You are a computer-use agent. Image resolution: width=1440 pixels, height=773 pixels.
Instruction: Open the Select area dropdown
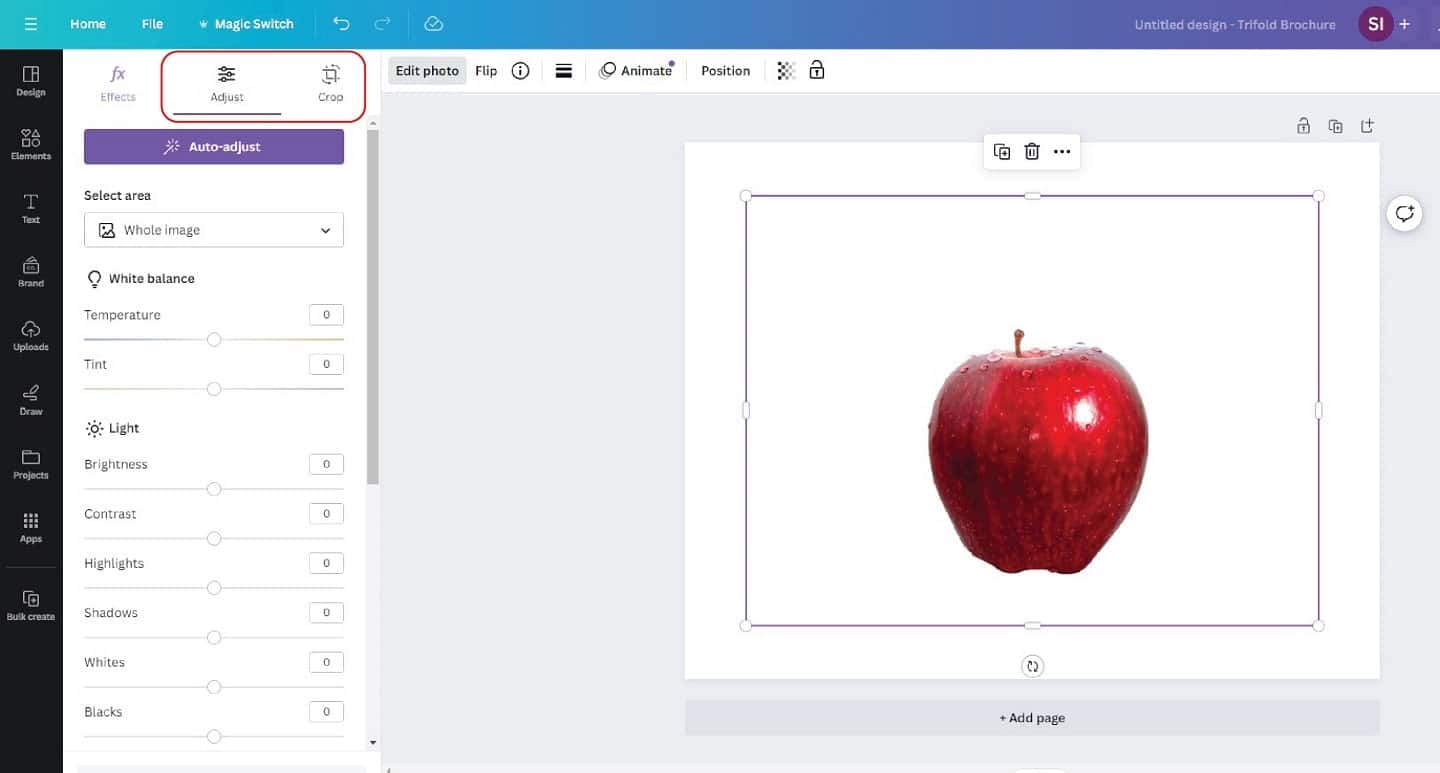213,229
